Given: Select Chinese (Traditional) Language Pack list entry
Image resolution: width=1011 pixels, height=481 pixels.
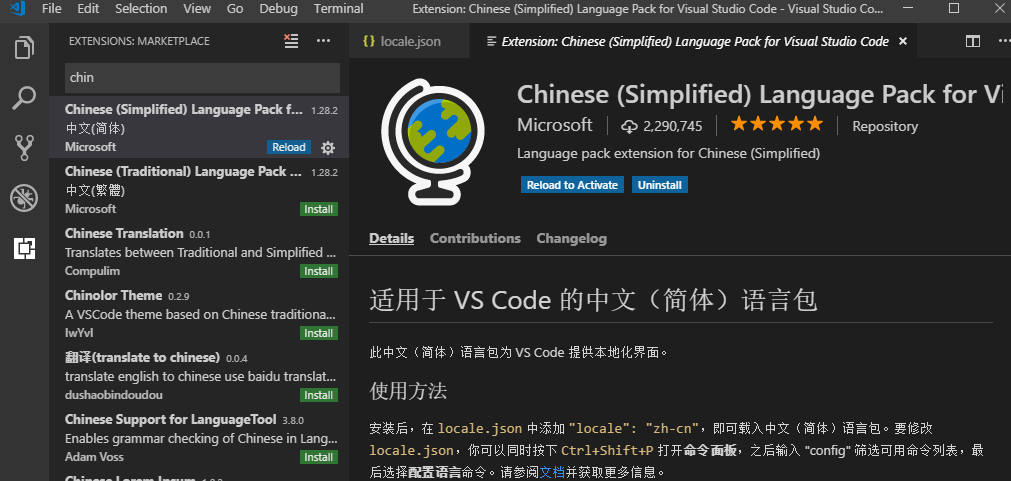Looking at the screenshot, I should (199, 189).
